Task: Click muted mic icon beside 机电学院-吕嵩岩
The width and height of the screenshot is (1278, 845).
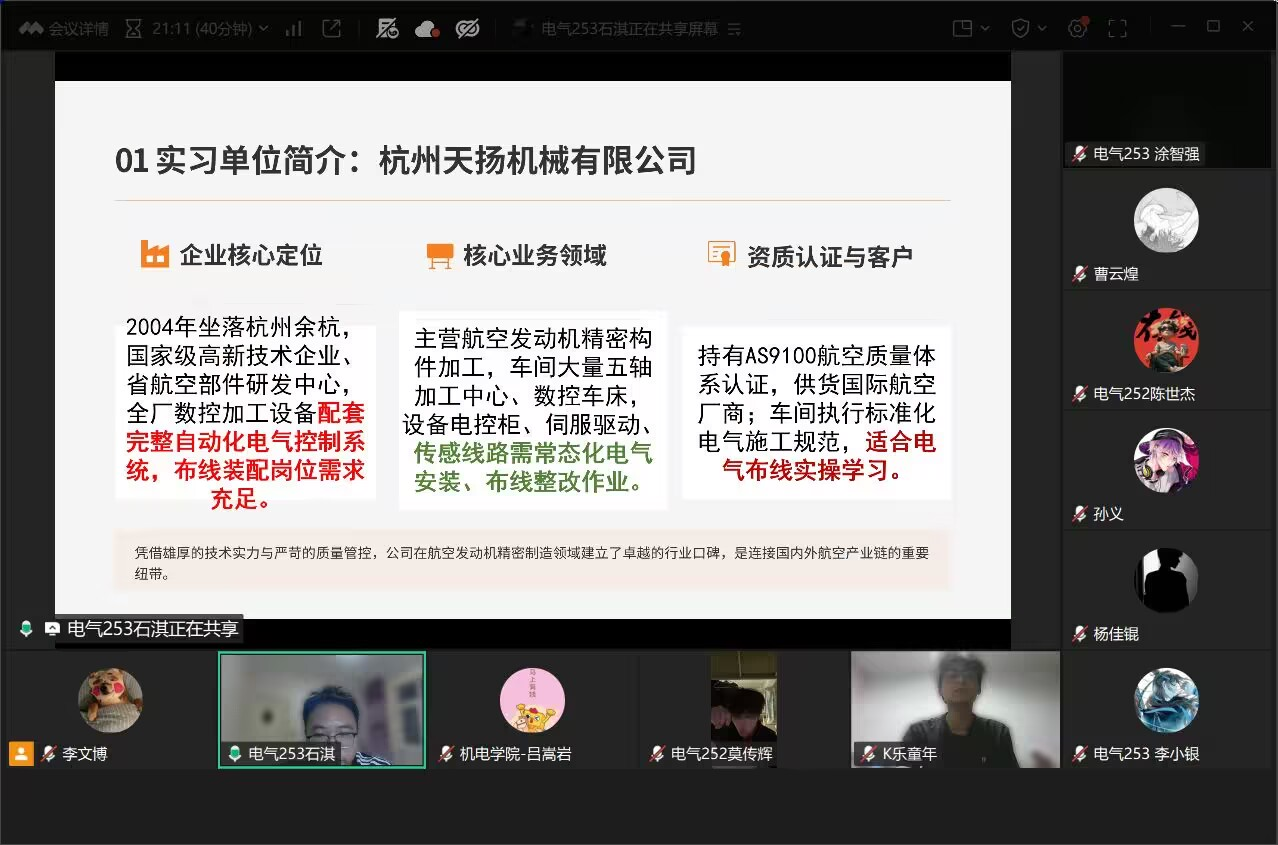Action: tap(445, 754)
